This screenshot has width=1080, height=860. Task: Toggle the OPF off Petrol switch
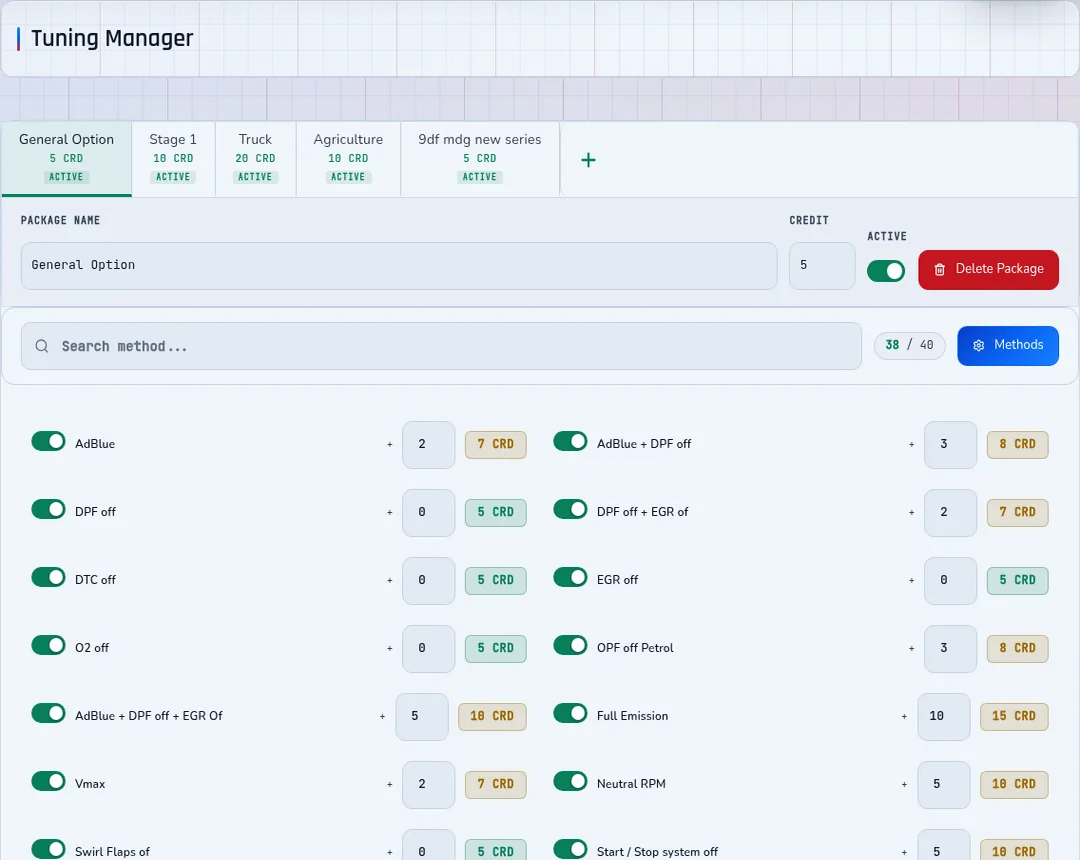click(x=570, y=645)
